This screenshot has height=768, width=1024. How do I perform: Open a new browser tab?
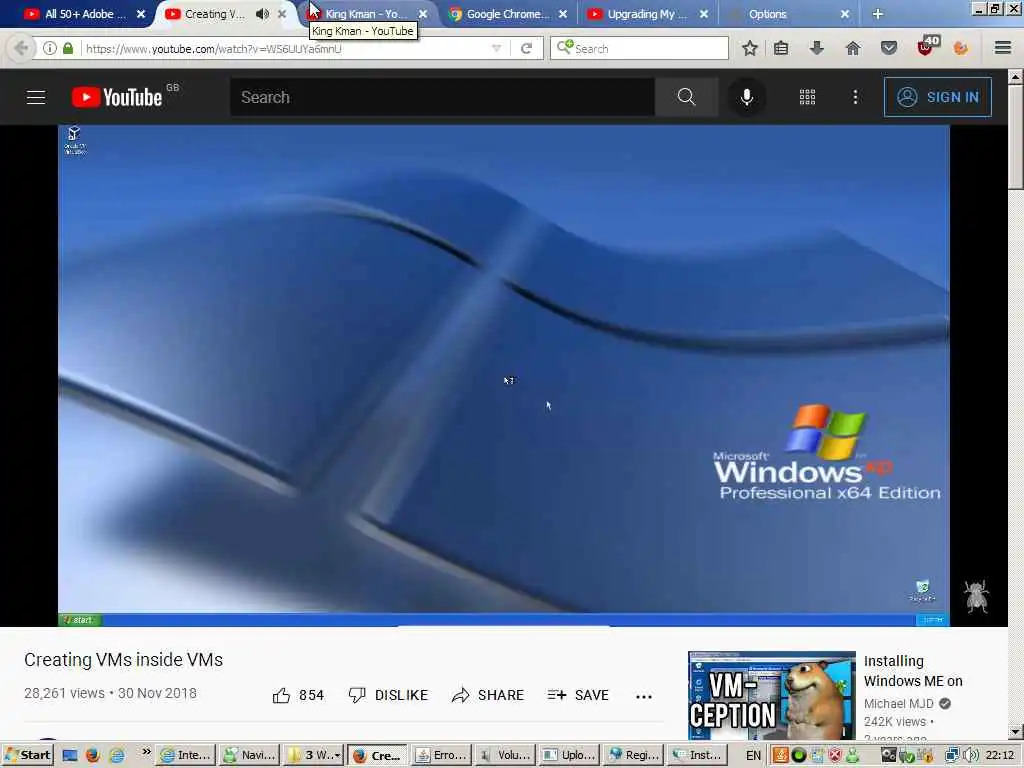pyautogui.click(x=878, y=14)
